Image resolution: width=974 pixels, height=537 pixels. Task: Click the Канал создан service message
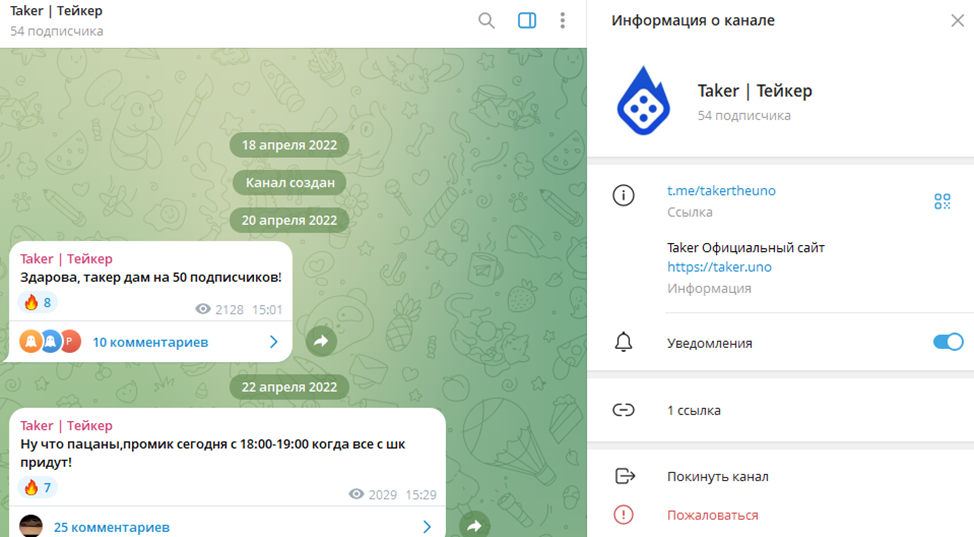point(290,183)
